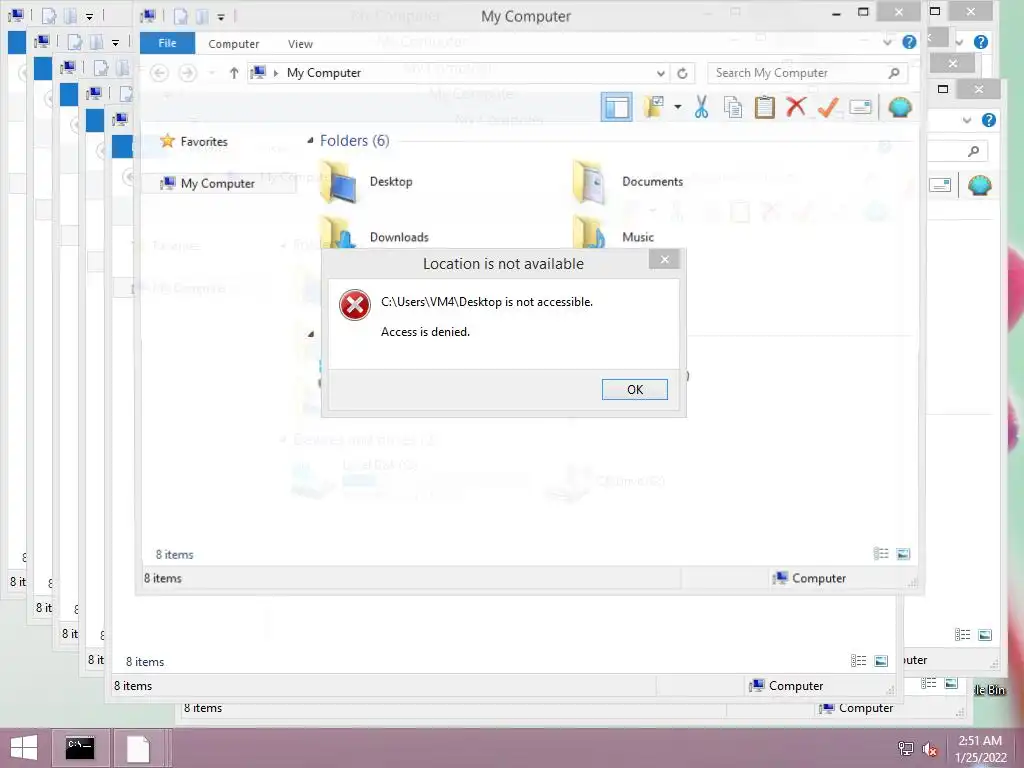Switch to the View ribbon tab
The width and height of the screenshot is (1024, 768).
(300, 44)
